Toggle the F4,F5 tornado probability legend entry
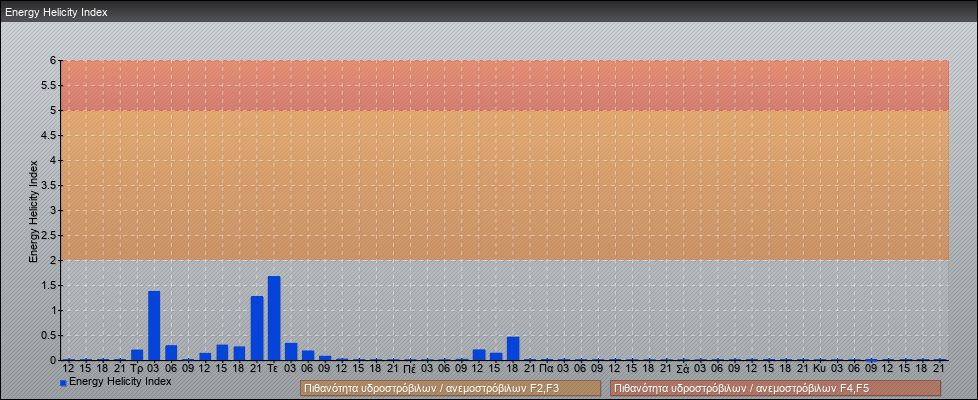 (775, 388)
